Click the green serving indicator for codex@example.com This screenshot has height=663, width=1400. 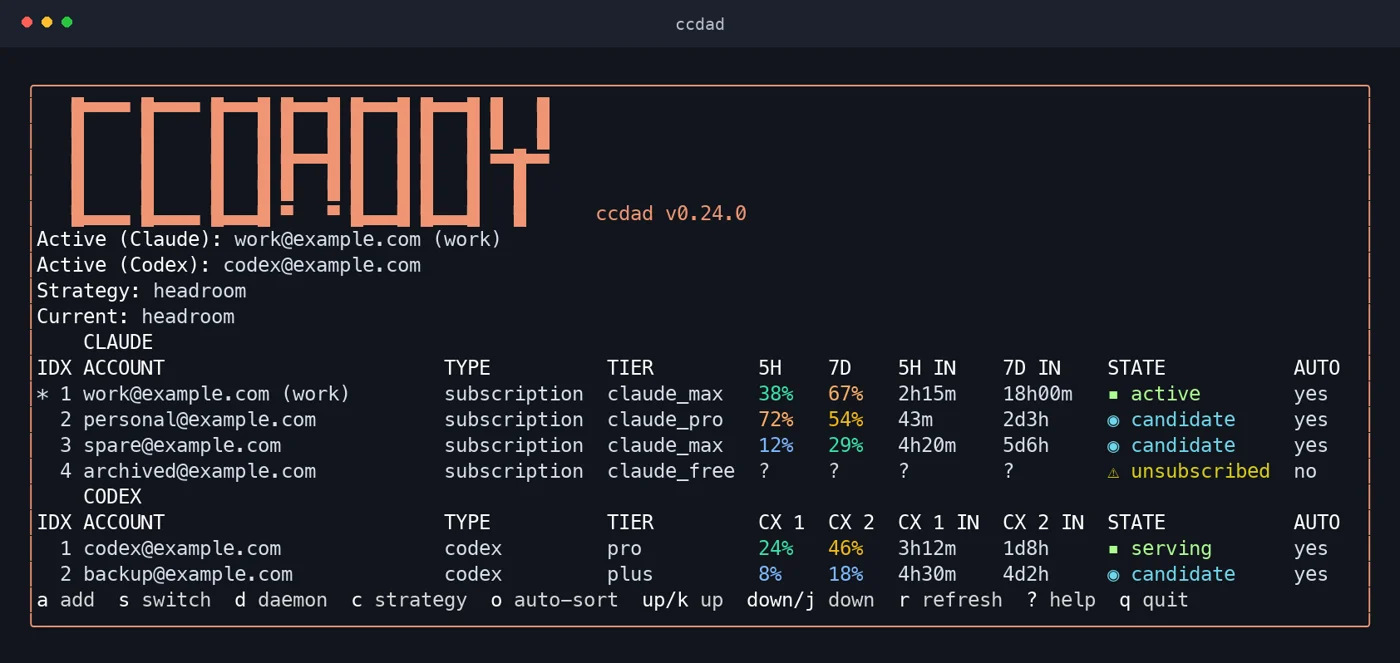coord(1113,549)
